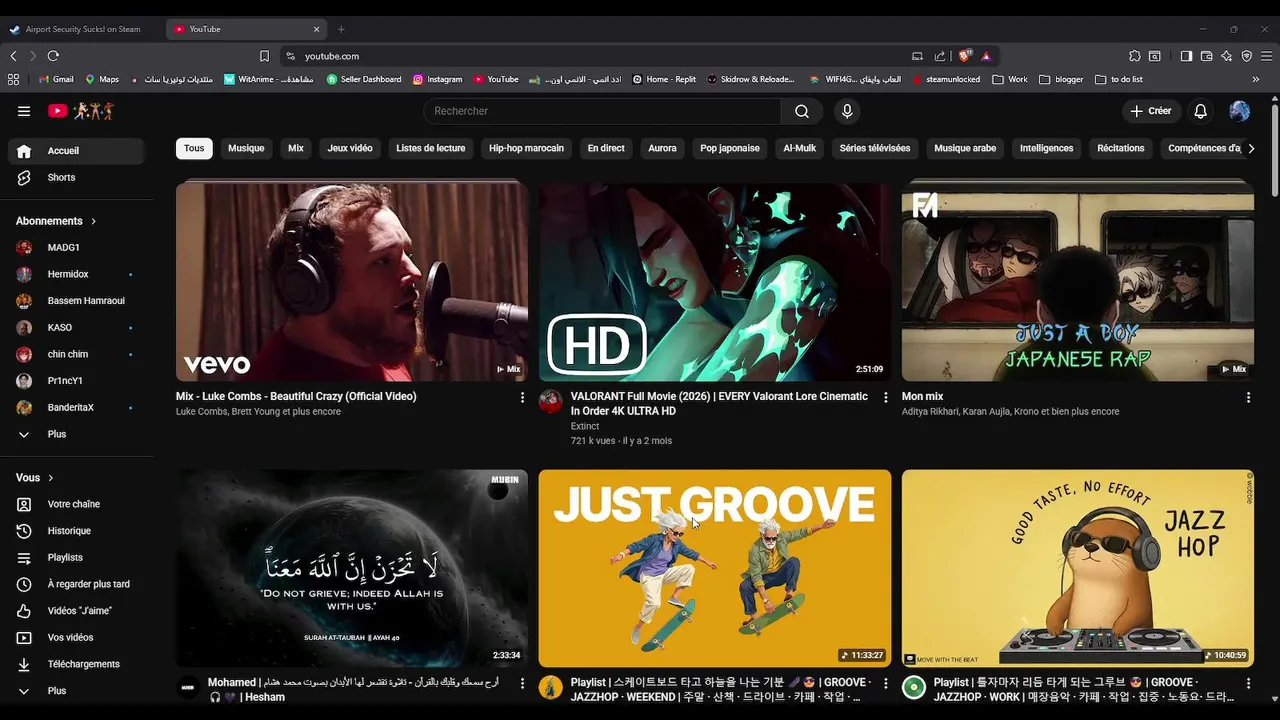This screenshot has width=1280, height=720.
Task: Open Gmail bookmark
Action: click(56, 79)
